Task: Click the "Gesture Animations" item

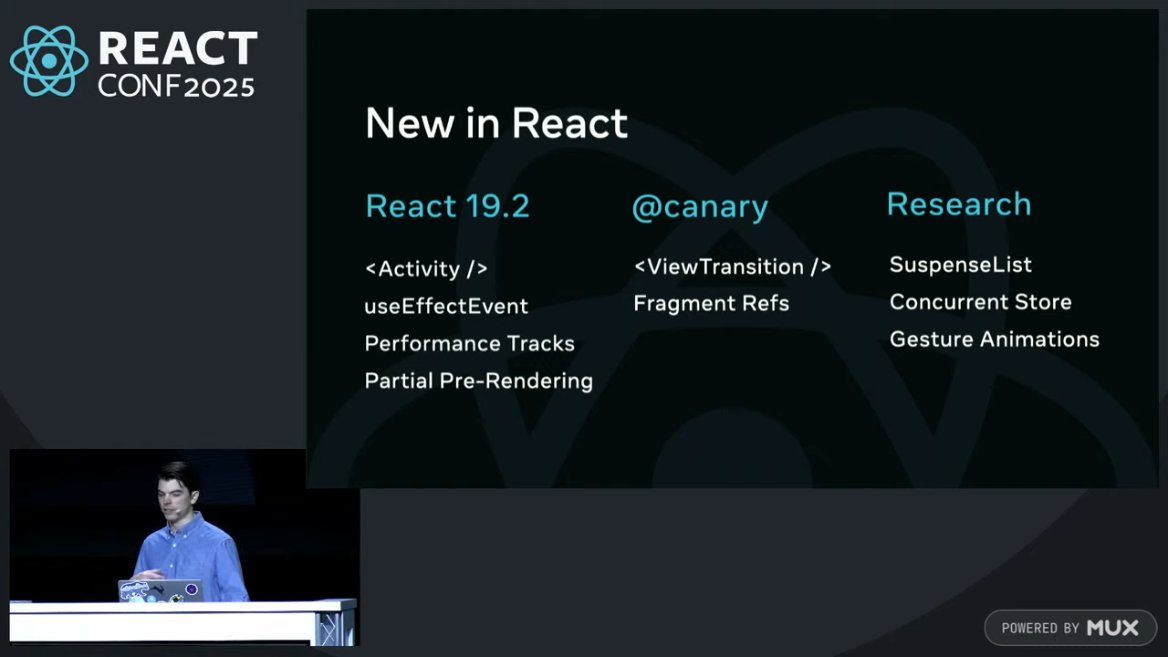Action: click(x=994, y=340)
